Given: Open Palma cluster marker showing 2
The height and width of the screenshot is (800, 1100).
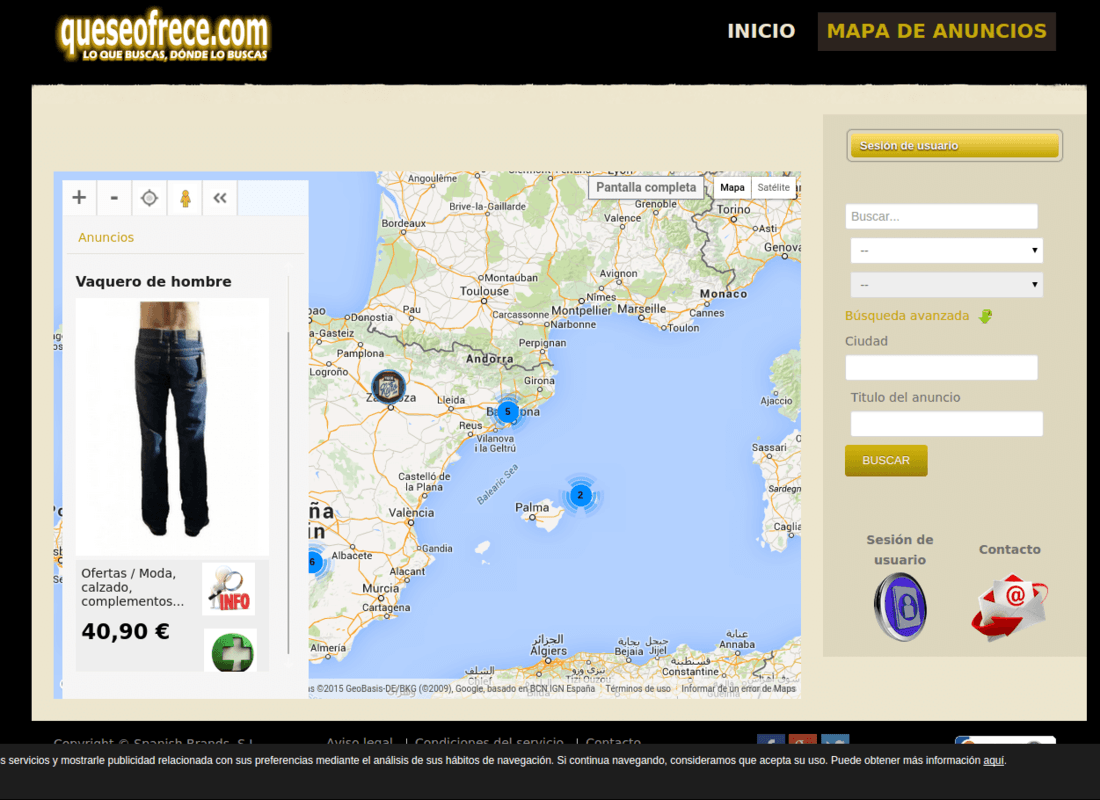Looking at the screenshot, I should [x=580, y=495].
